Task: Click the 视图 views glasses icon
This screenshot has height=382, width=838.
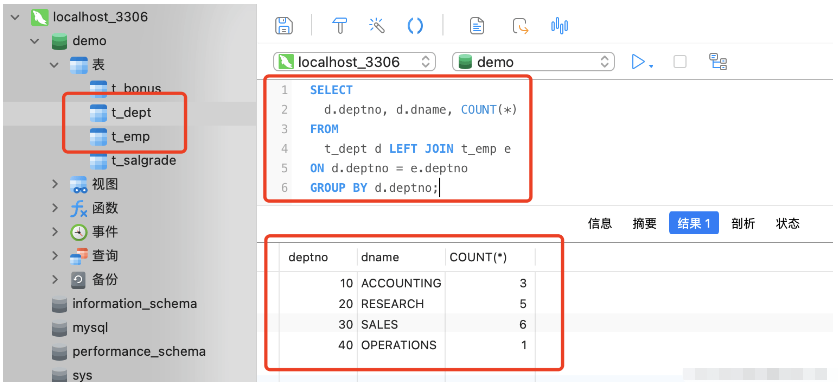Action: (79, 184)
